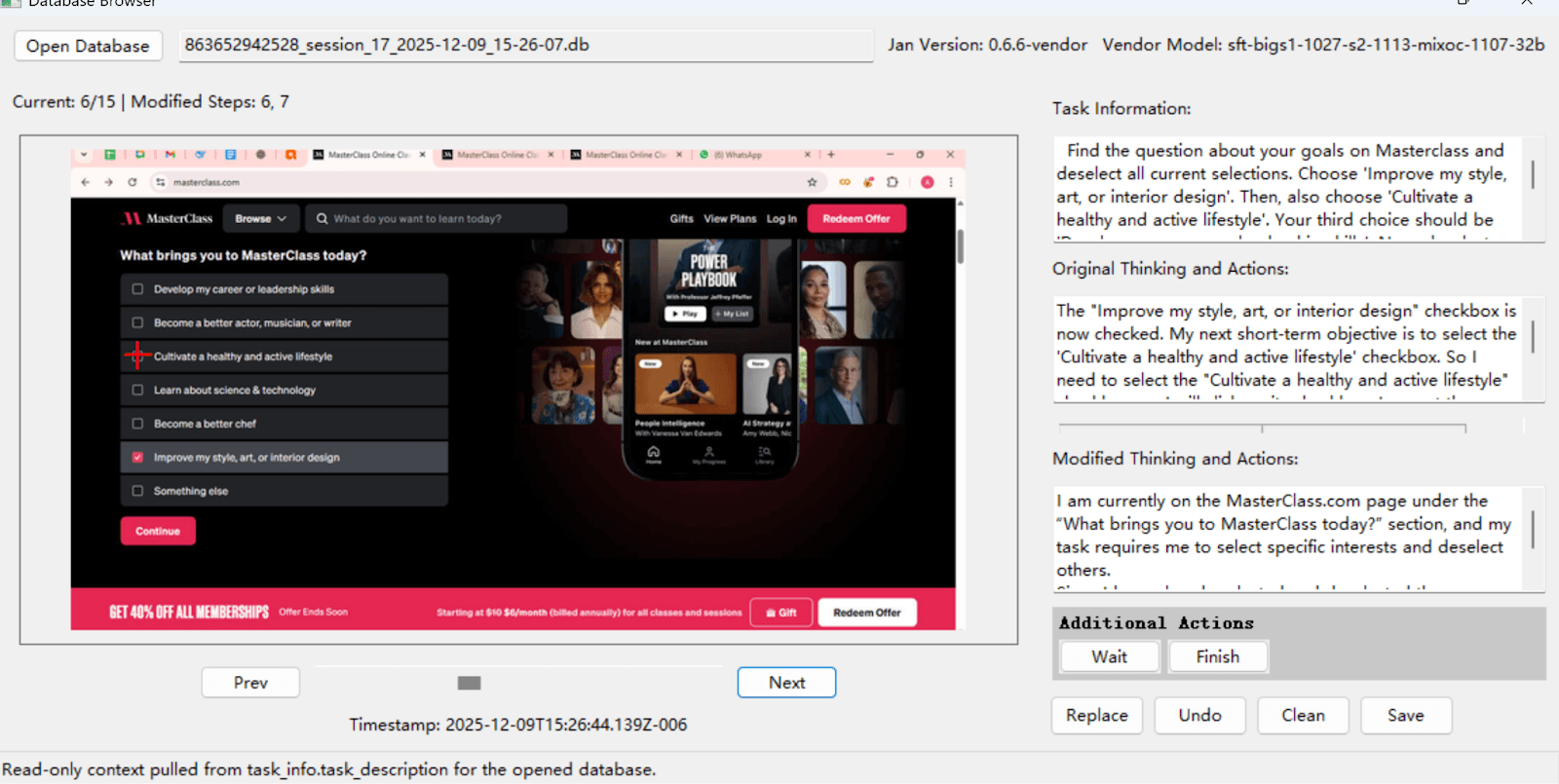Check Develop my career or leadership skills

[137, 289]
